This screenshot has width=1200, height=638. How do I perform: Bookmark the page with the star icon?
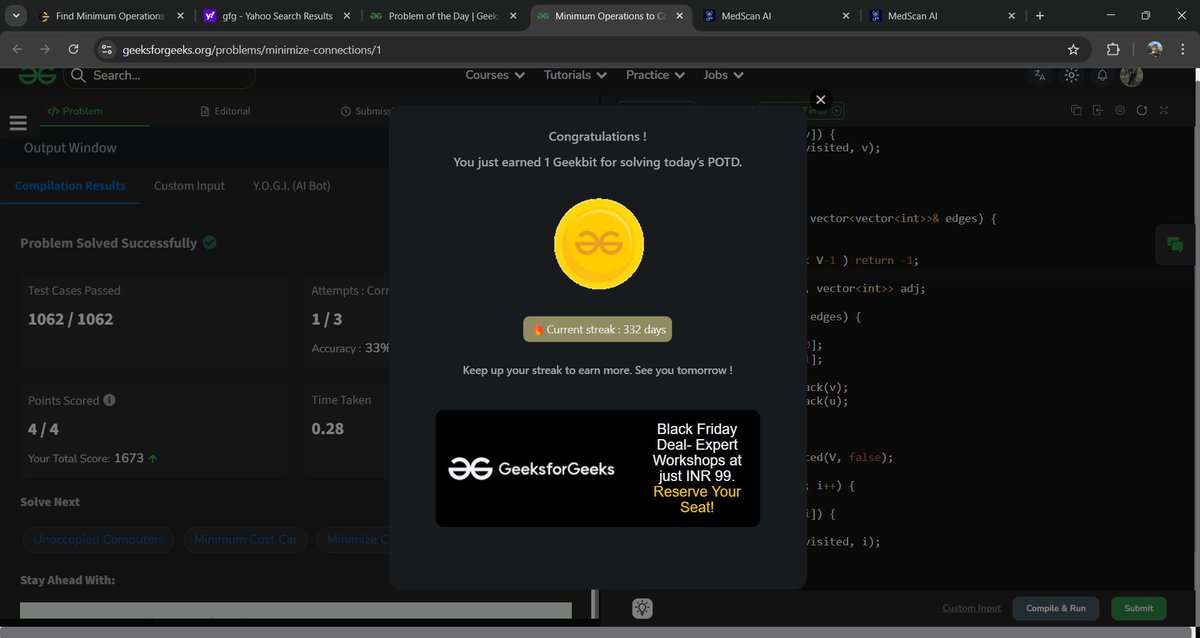point(1073,48)
